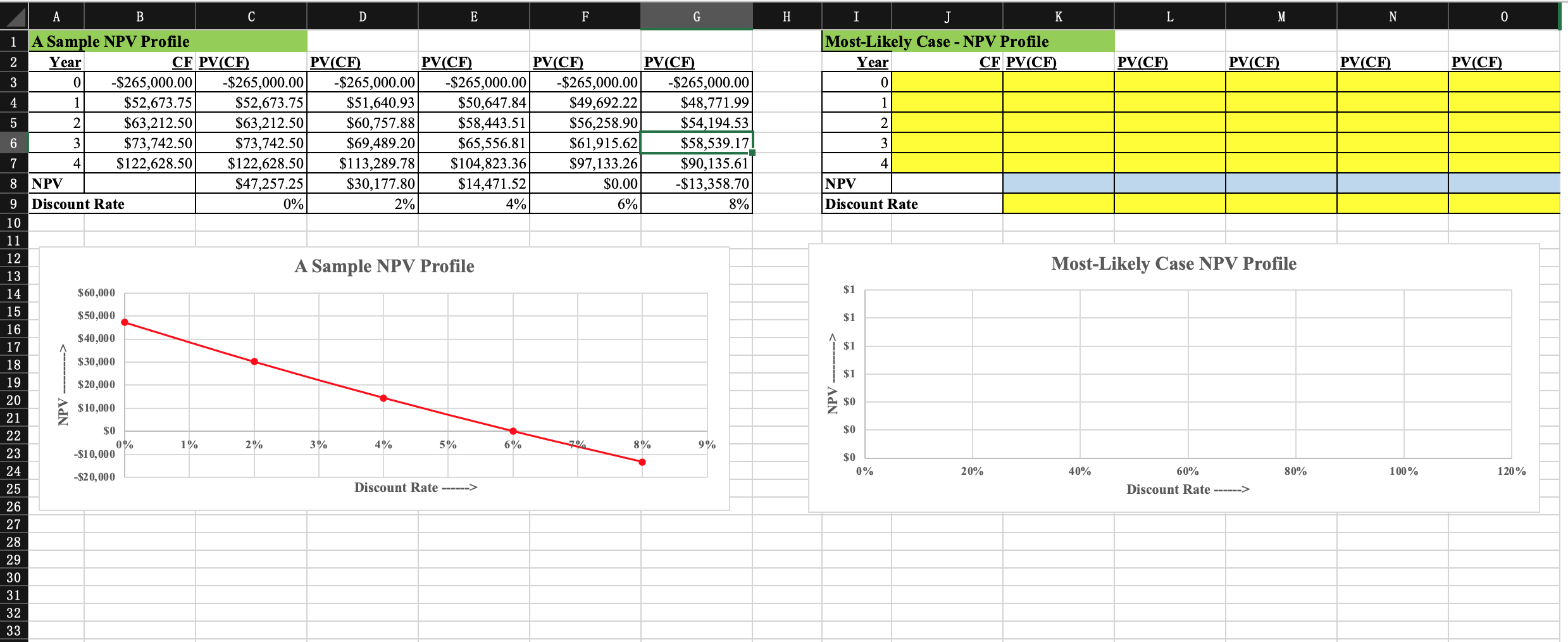Click the fill handle on selected cell G6
The width and height of the screenshot is (1568, 642).
tap(750, 153)
